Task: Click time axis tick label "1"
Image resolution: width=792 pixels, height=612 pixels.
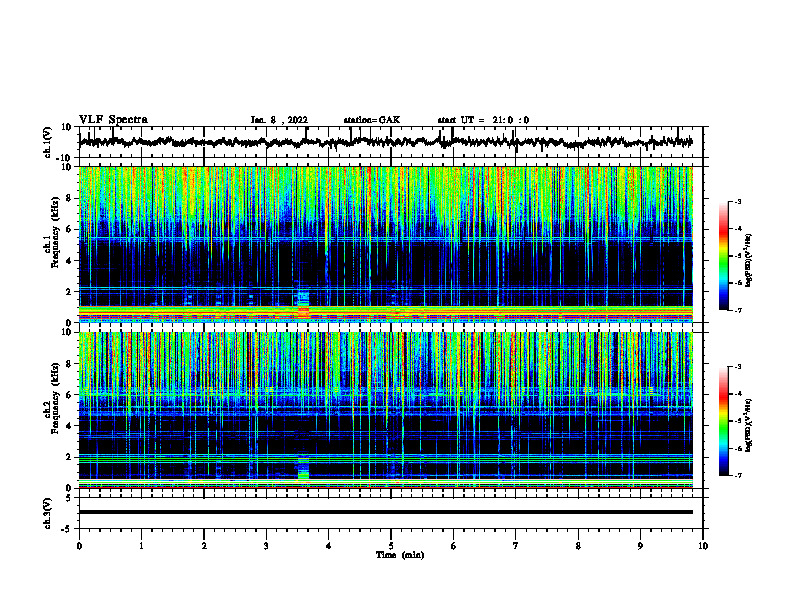Action: (141, 546)
